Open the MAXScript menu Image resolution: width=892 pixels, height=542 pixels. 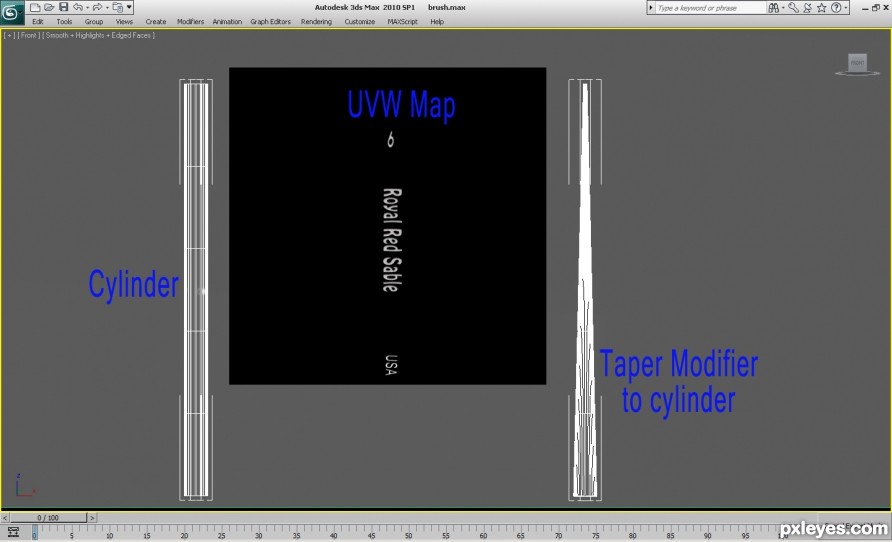pos(402,22)
